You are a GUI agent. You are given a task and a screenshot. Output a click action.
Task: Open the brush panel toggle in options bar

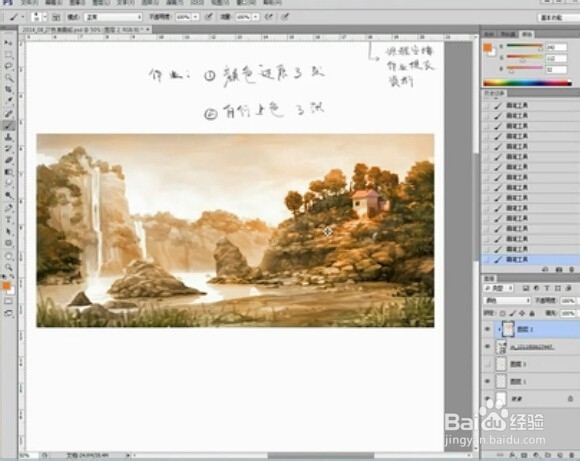(56, 17)
